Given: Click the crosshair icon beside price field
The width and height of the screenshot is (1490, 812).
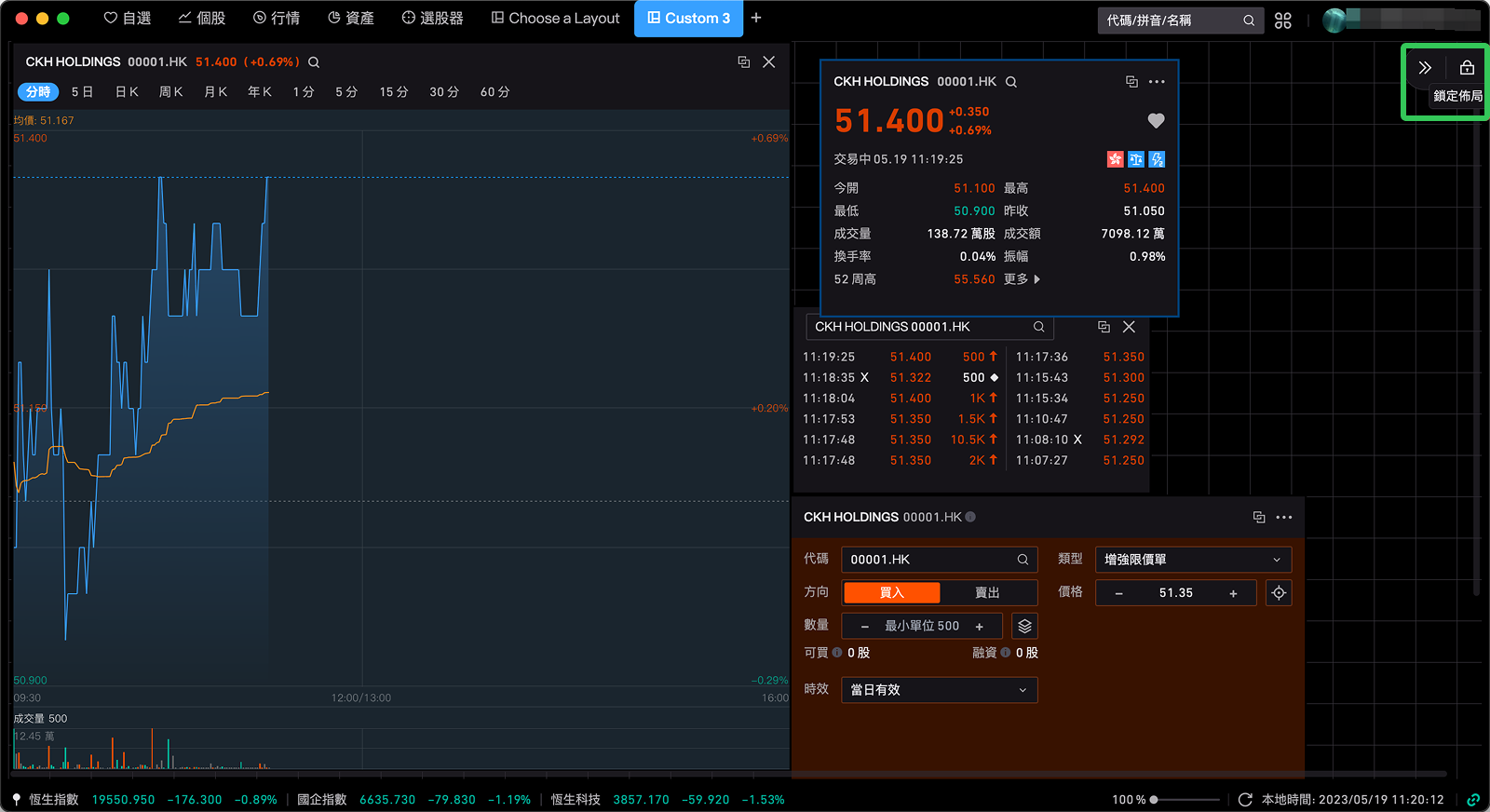Looking at the screenshot, I should [1279, 593].
